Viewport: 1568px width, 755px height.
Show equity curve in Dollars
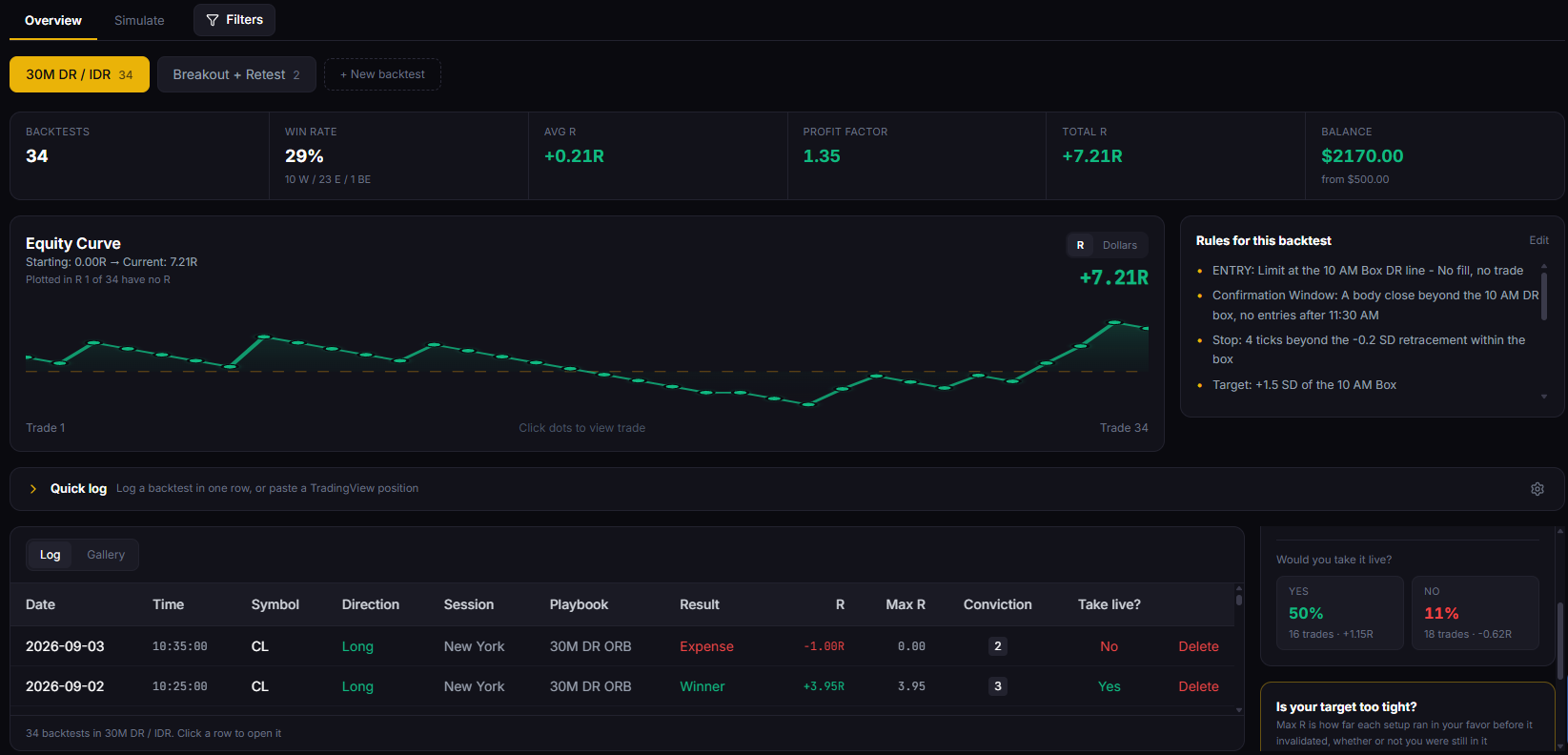click(x=1120, y=245)
